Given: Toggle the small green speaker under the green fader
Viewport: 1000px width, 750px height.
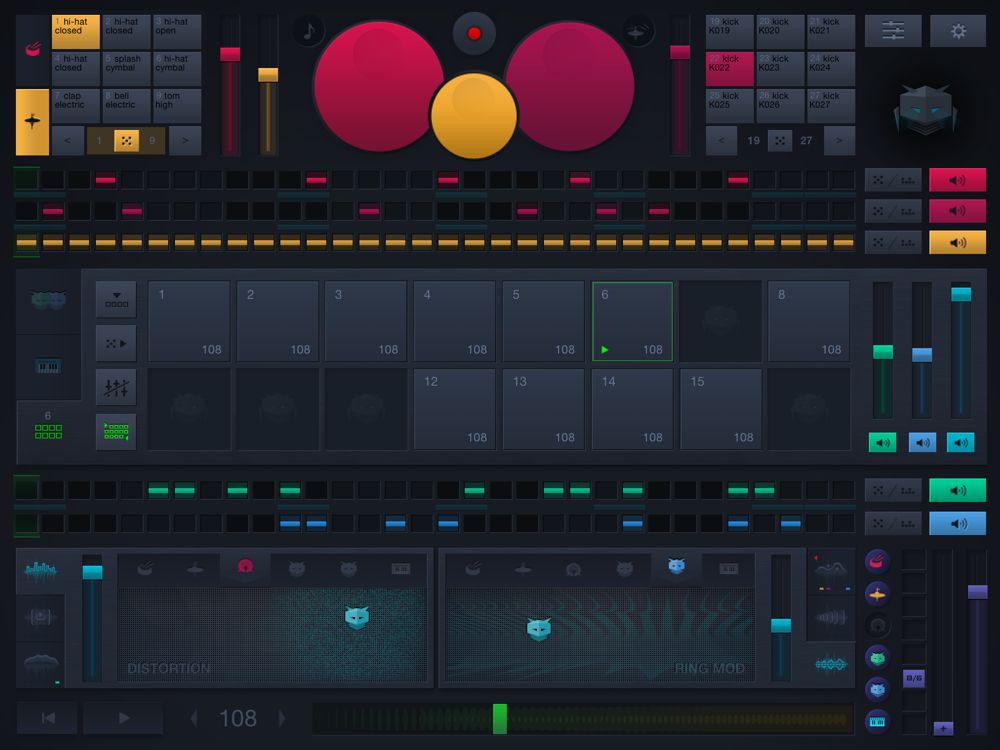Looking at the screenshot, I should [x=883, y=443].
